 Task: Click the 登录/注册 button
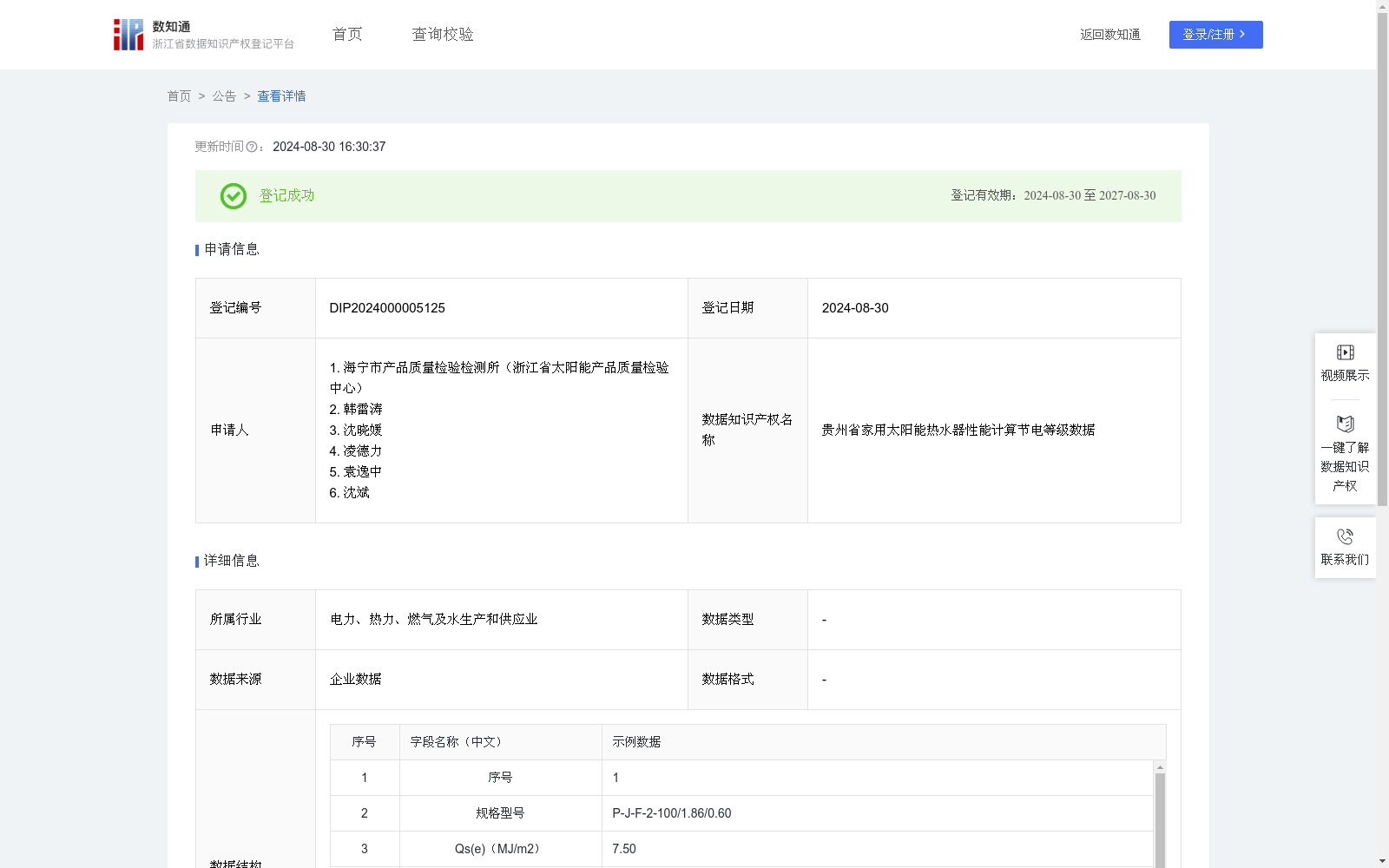1216,35
